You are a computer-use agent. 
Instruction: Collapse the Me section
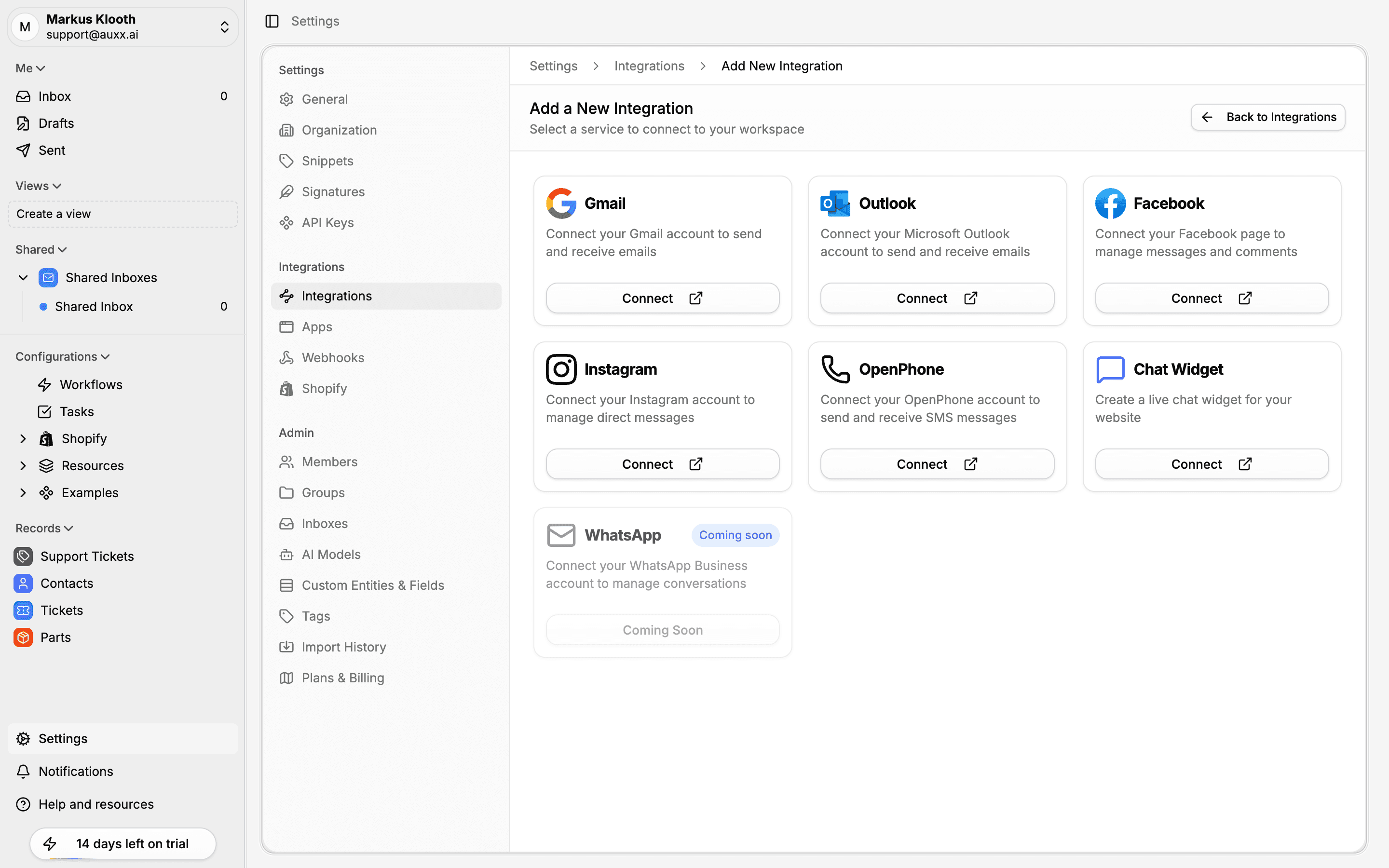(x=30, y=68)
